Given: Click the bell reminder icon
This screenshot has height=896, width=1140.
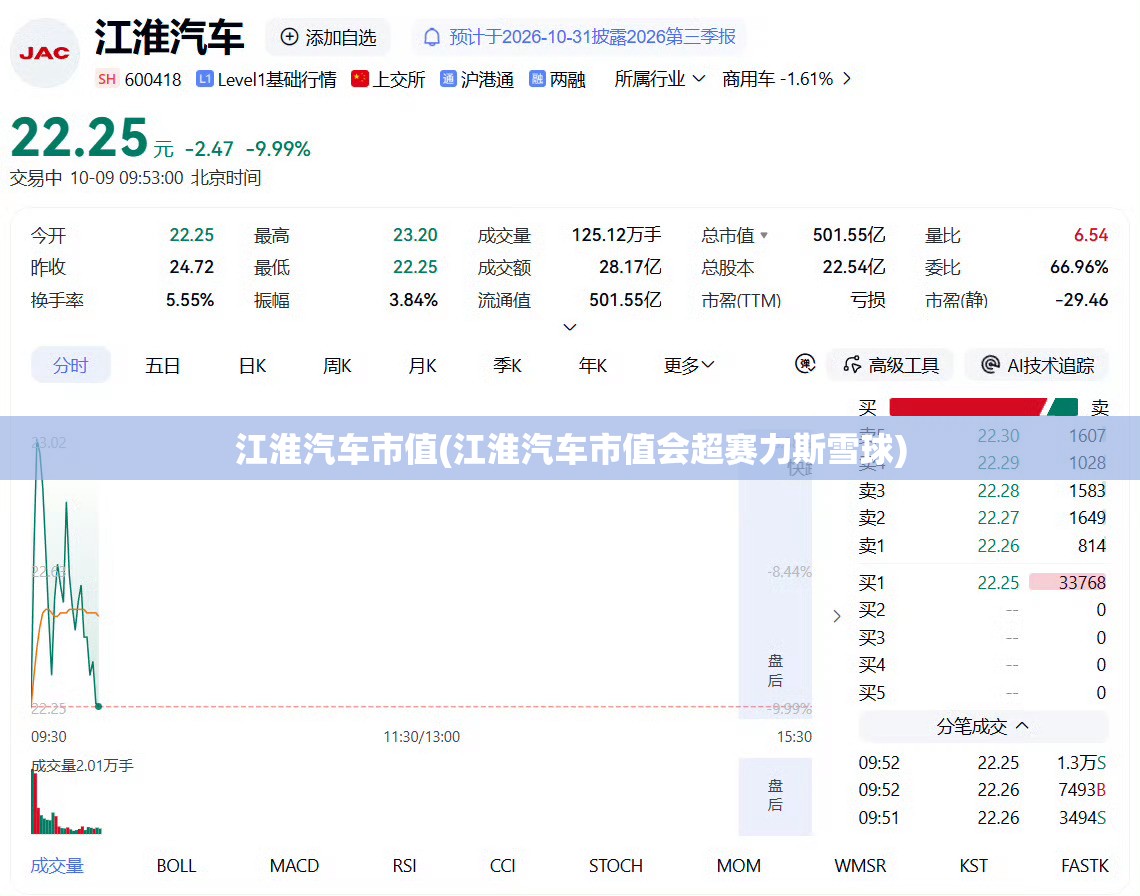Looking at the screenshot, I should (x=432, y=37).
